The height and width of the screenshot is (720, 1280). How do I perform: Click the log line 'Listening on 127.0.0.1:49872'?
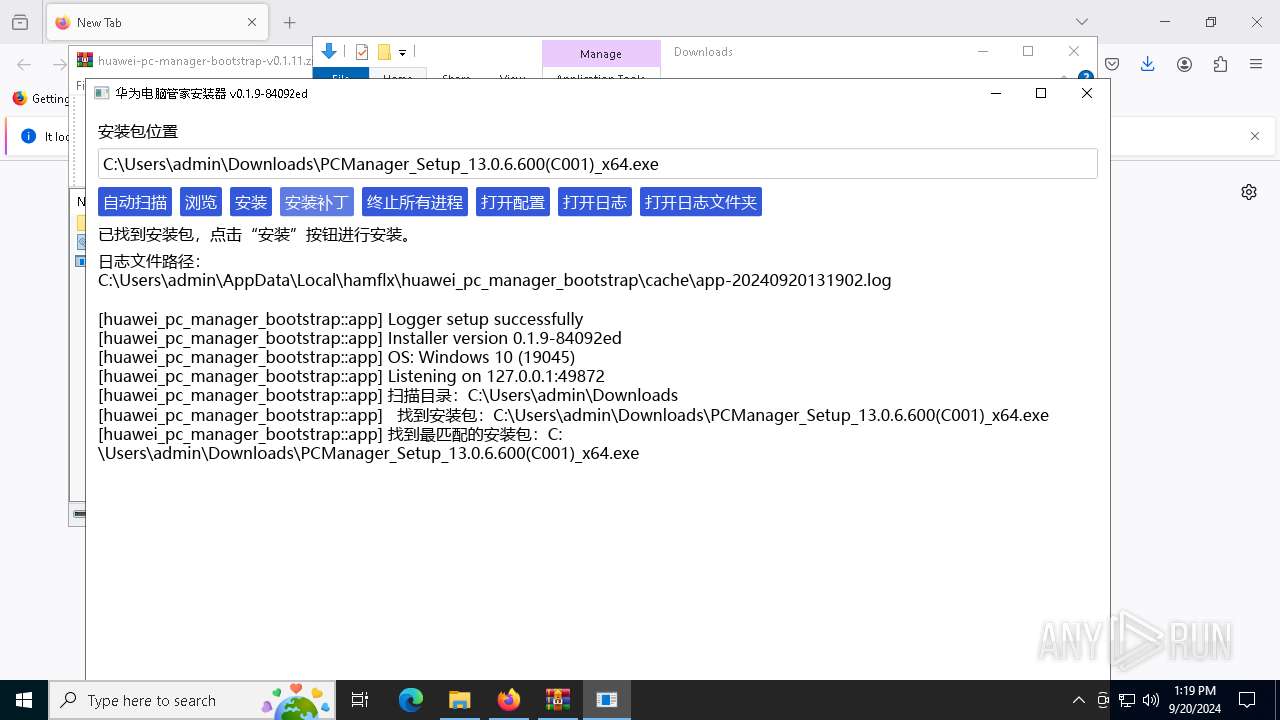[x=351, y=376]
